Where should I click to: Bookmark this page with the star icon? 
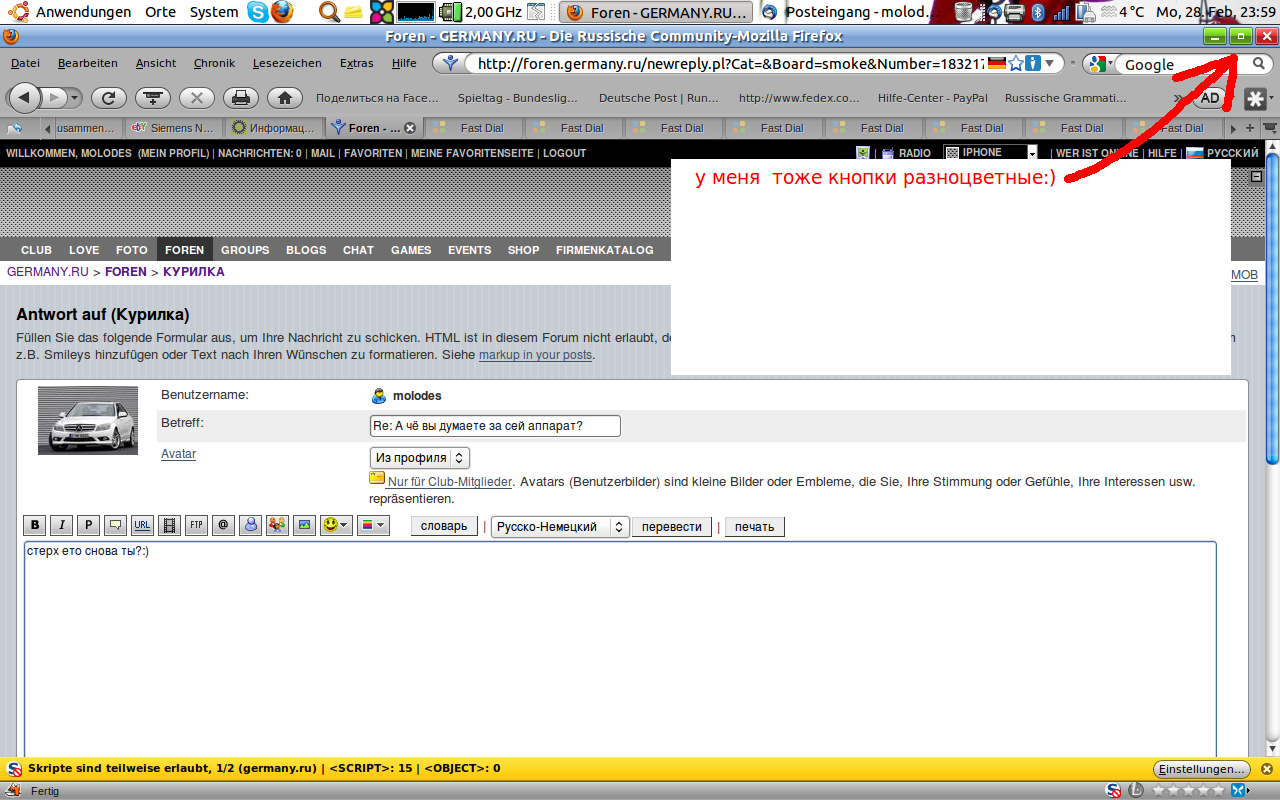(x=1016, y=63)
